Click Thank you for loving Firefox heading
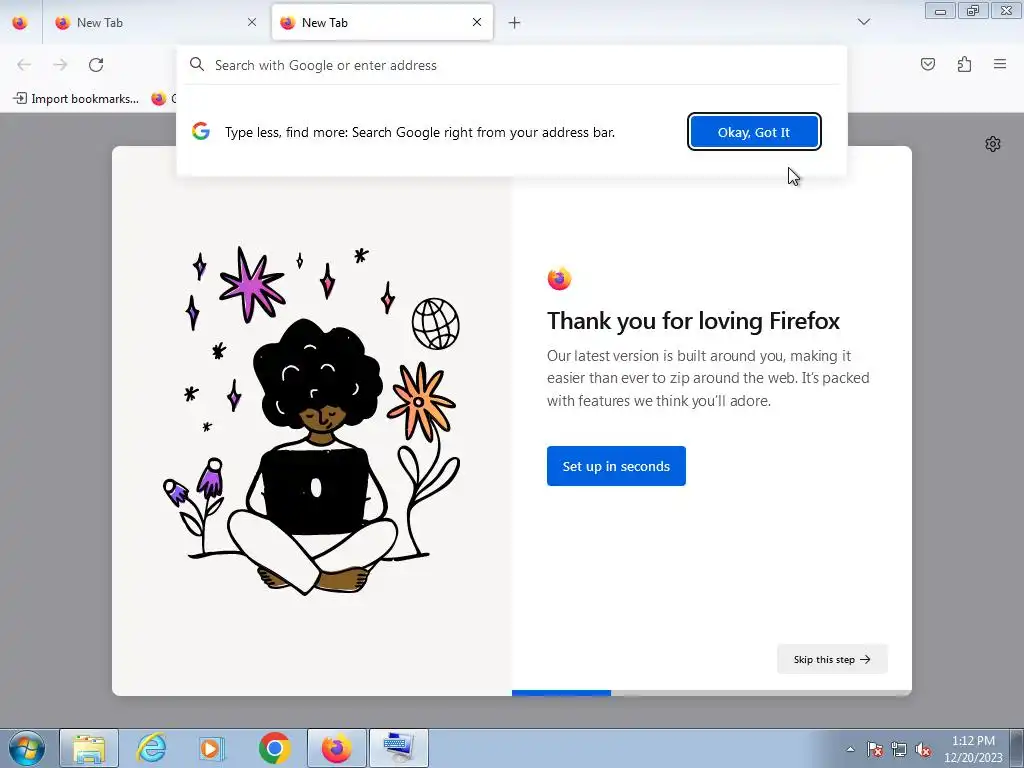Image resolution: width=1024 pixels, height=768 pixels. click(x=693, y=321)
